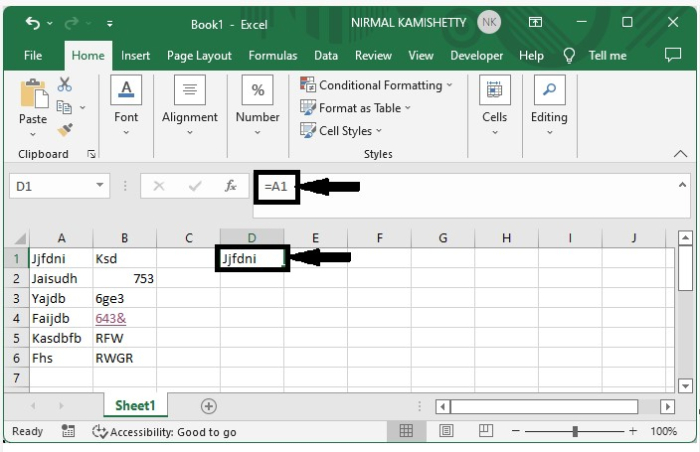Screen dimensions: 700x452
Task: Select cell containing Jaisudh
Action: pyautogui.click(x=62, y=278)
